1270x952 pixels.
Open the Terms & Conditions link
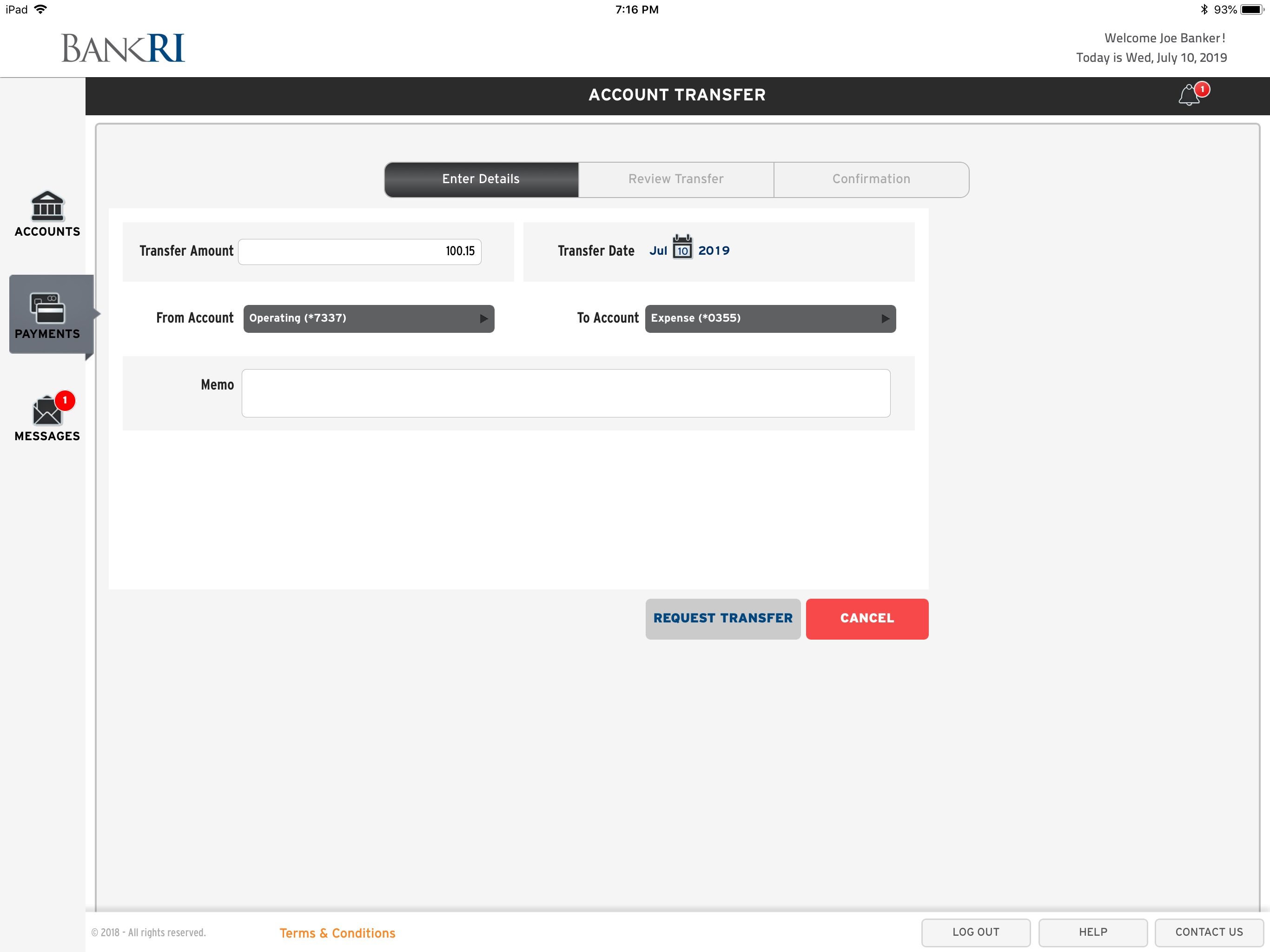point(337,933)
